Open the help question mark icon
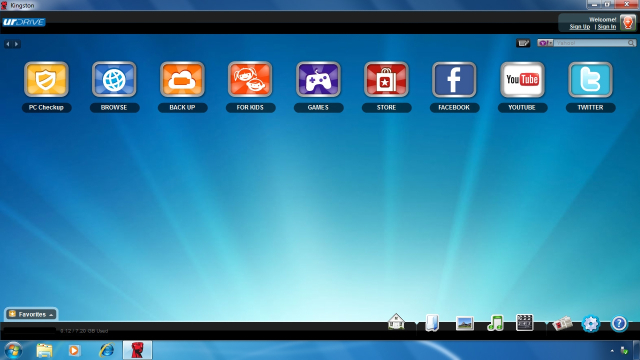640x360 pixels. click(619, 324)
